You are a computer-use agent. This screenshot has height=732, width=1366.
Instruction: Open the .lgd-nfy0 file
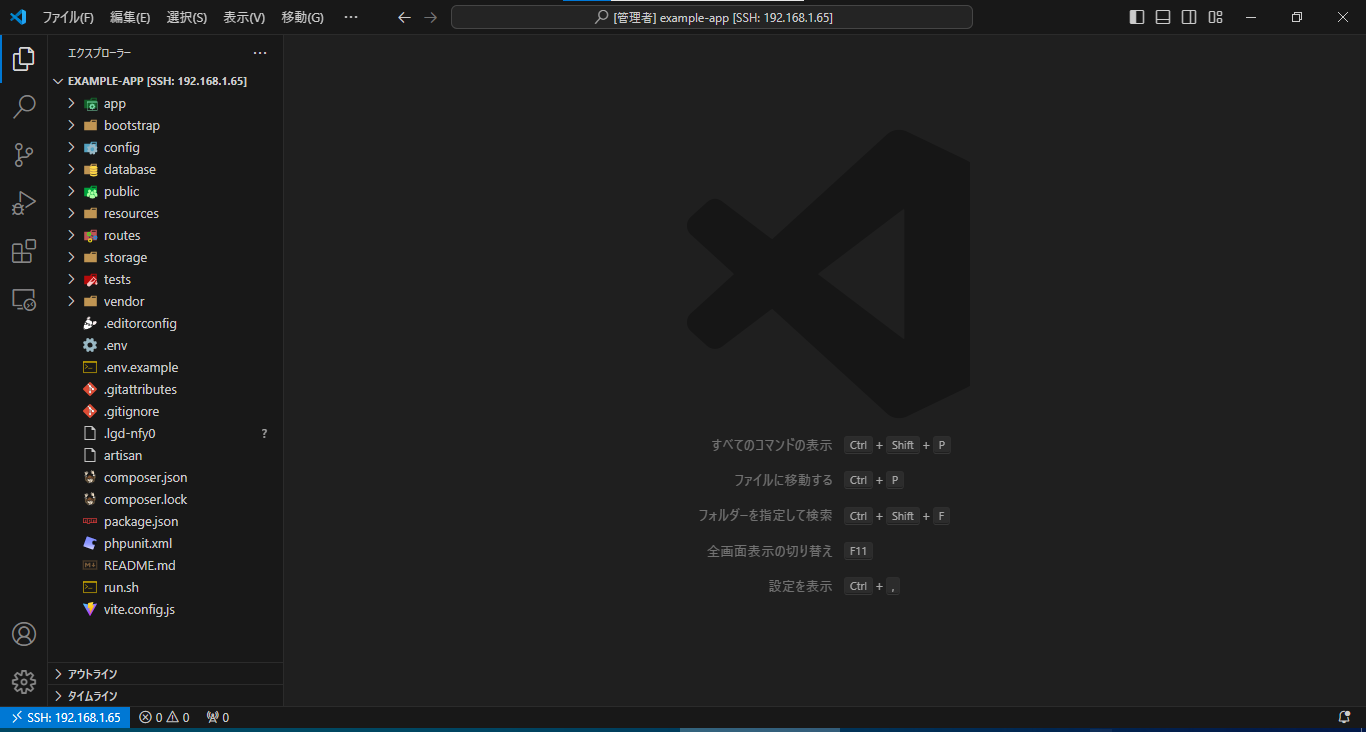pyautogui.click(x=166, y=434)
